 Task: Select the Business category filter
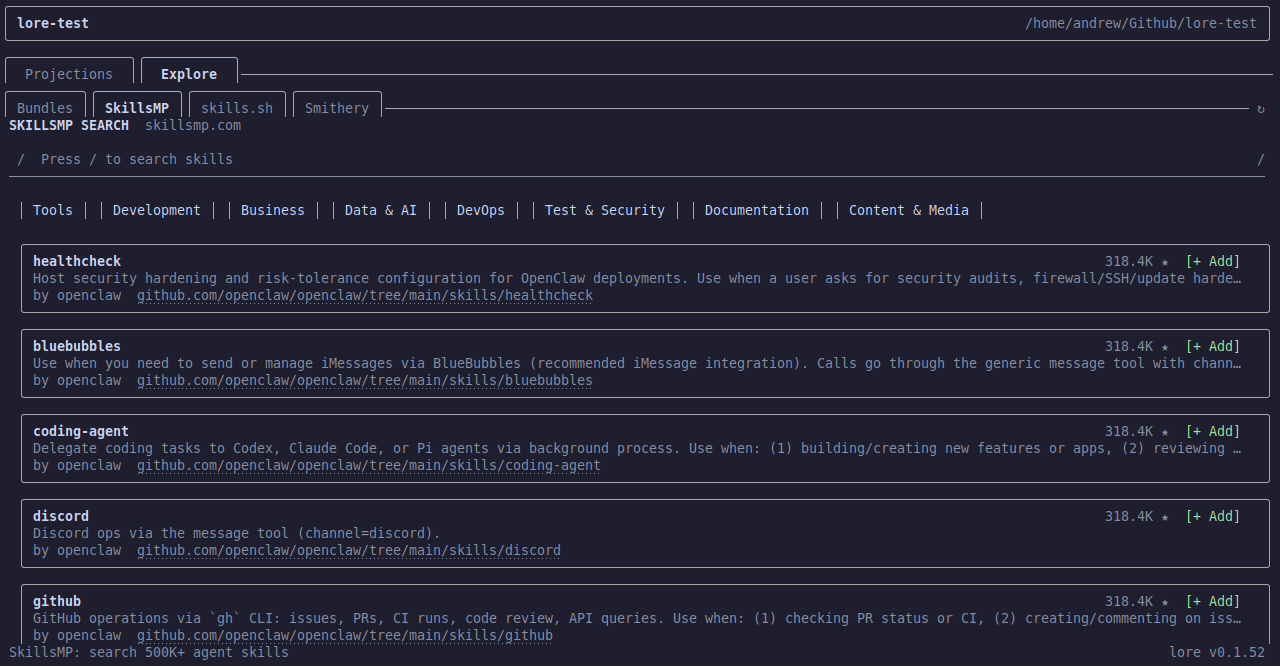coord(273,210)
